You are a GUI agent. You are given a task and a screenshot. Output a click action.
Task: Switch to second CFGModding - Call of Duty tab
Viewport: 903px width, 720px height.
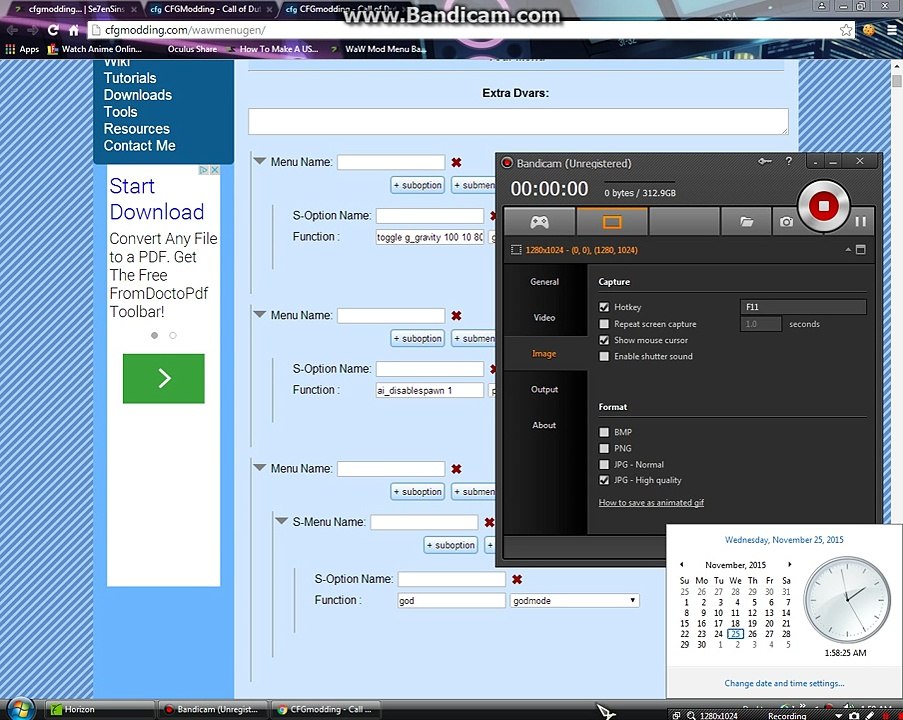(x=205, y=9)
